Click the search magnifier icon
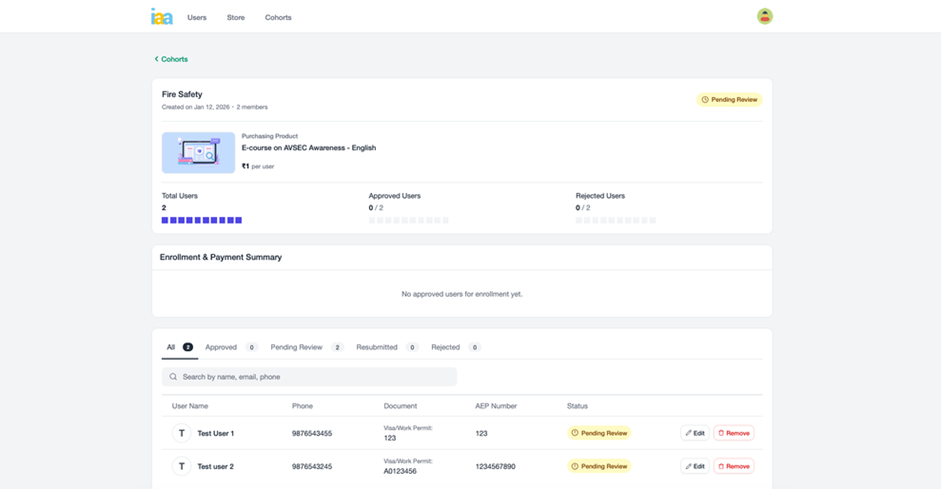 point(173,377)
